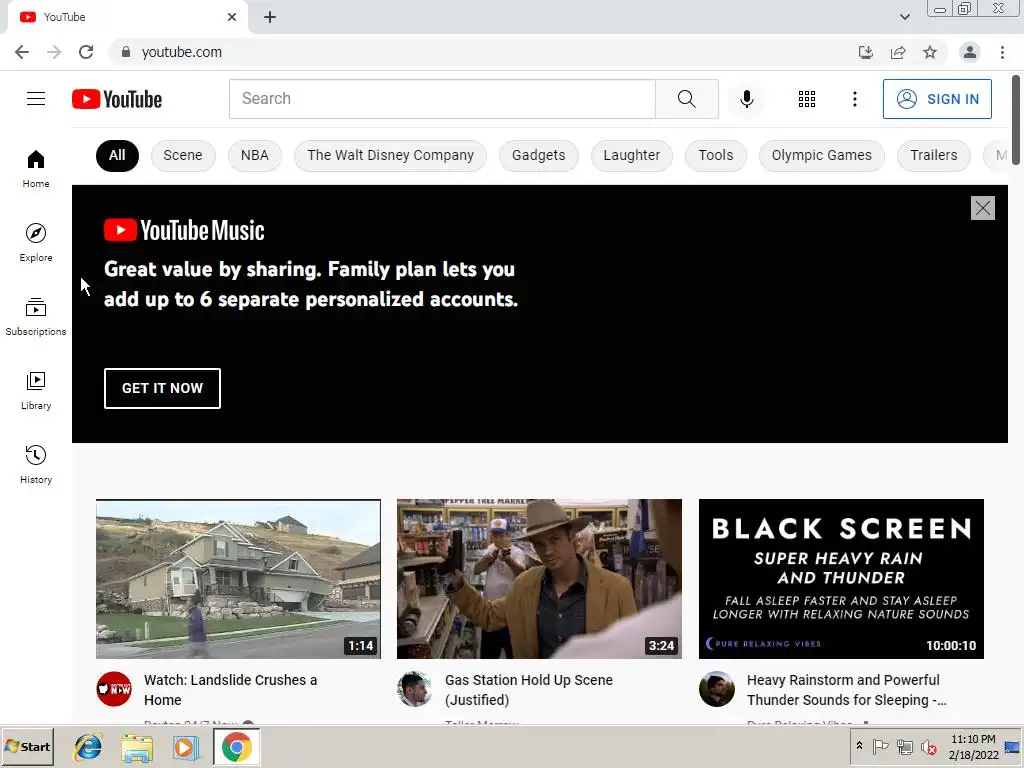Click the SIGN IN button
The width and height of the screenshot is (1024, 768).
[937, 99]
